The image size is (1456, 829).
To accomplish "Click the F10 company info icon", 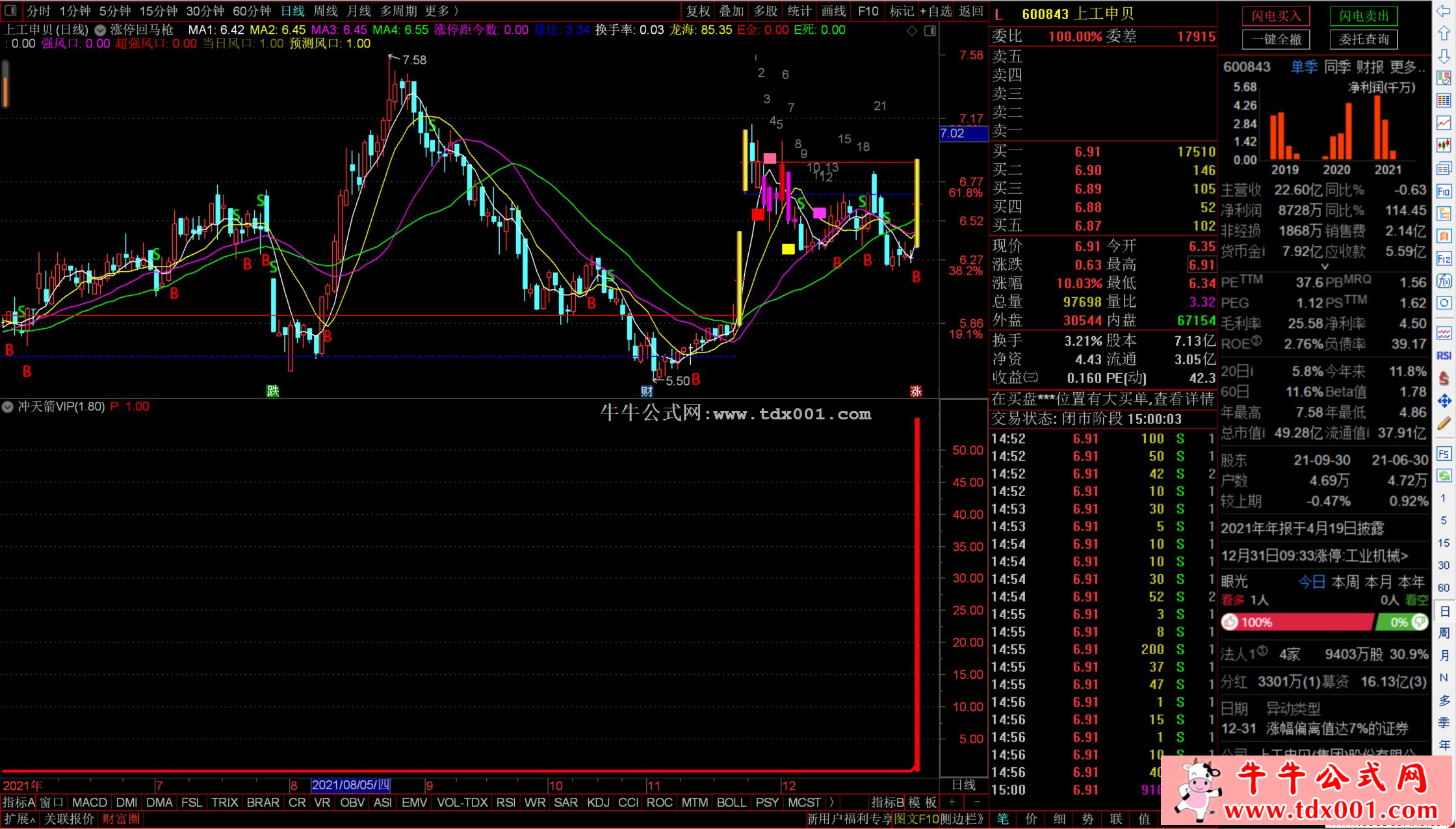I will (x=1444, y=191).
